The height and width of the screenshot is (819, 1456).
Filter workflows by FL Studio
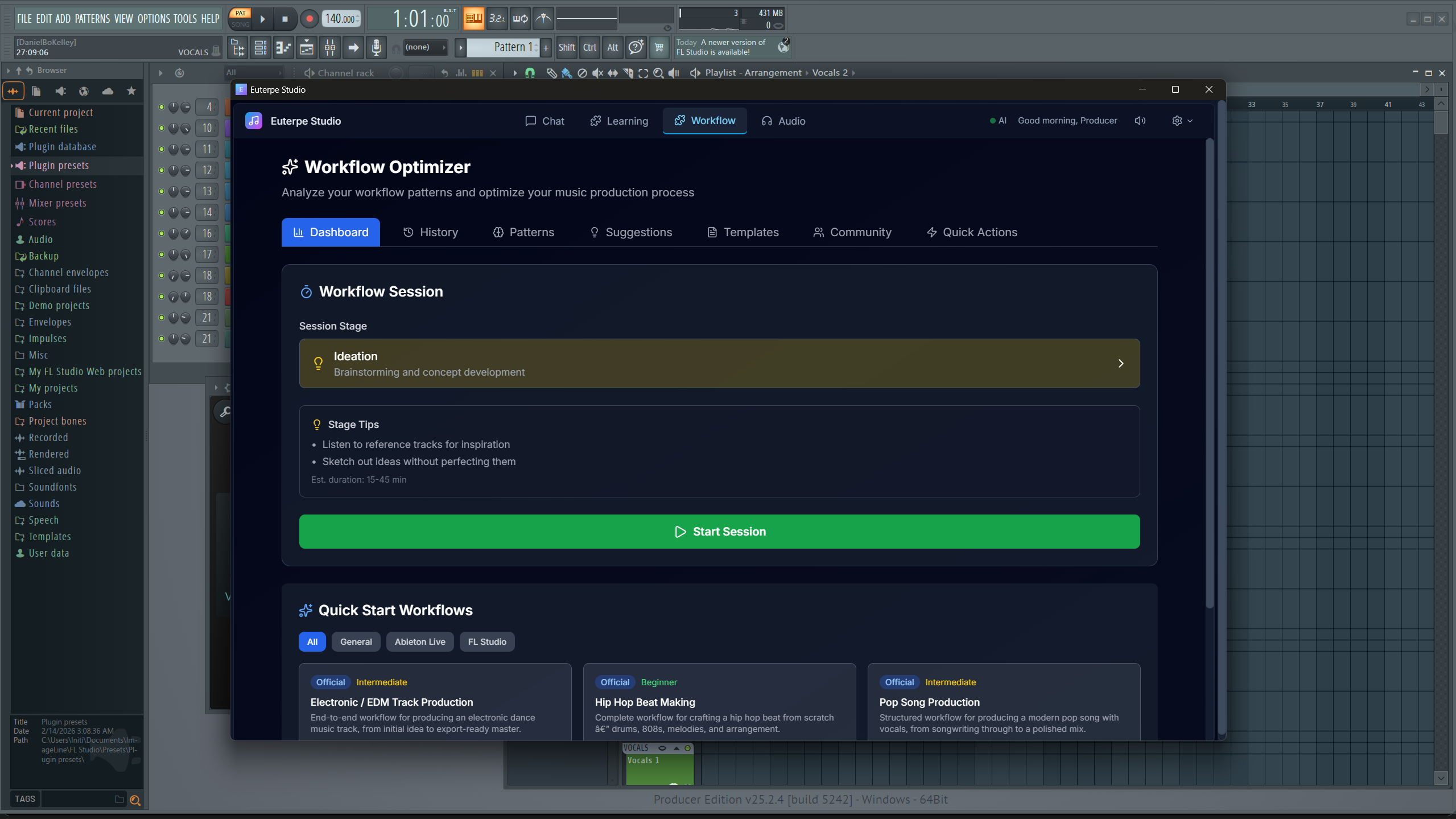click(487, 641)
